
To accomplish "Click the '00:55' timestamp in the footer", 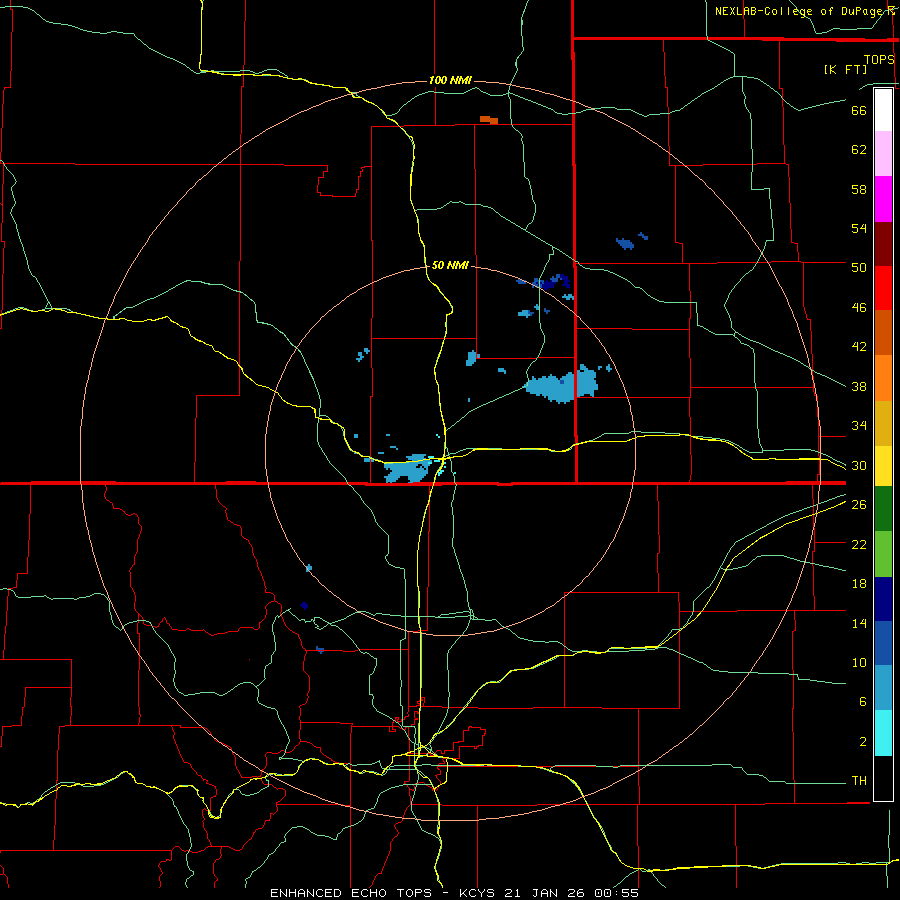I will (x=618, y=893).
